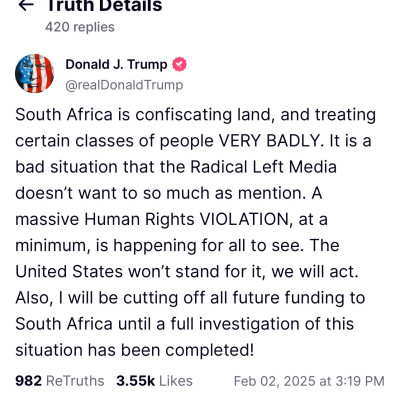
Task: Go back using the left arrow icon
Action: [x=26, y=5]
